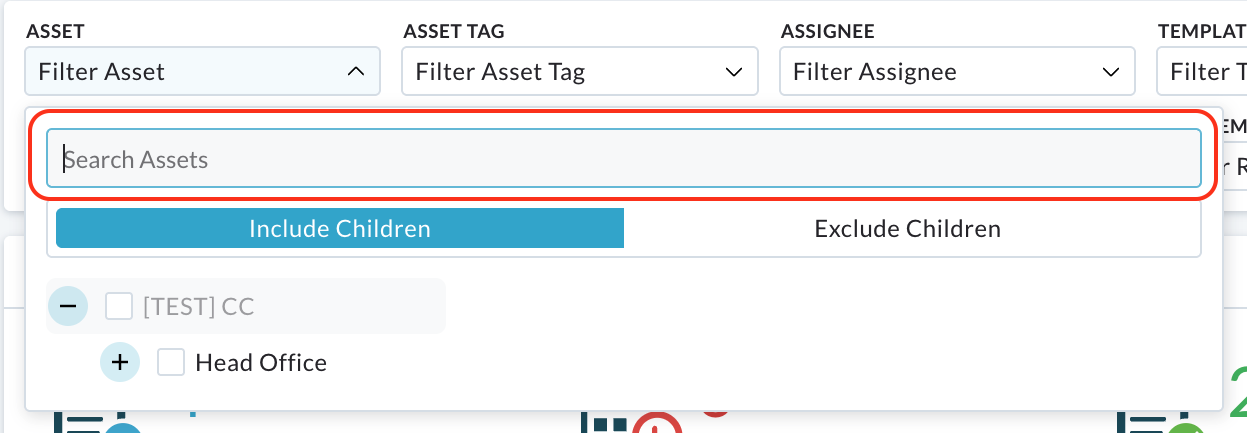This screenshot has width=1247, height=433.
Task: Click into the Search Assets field
Action: (x=624, y=158)
